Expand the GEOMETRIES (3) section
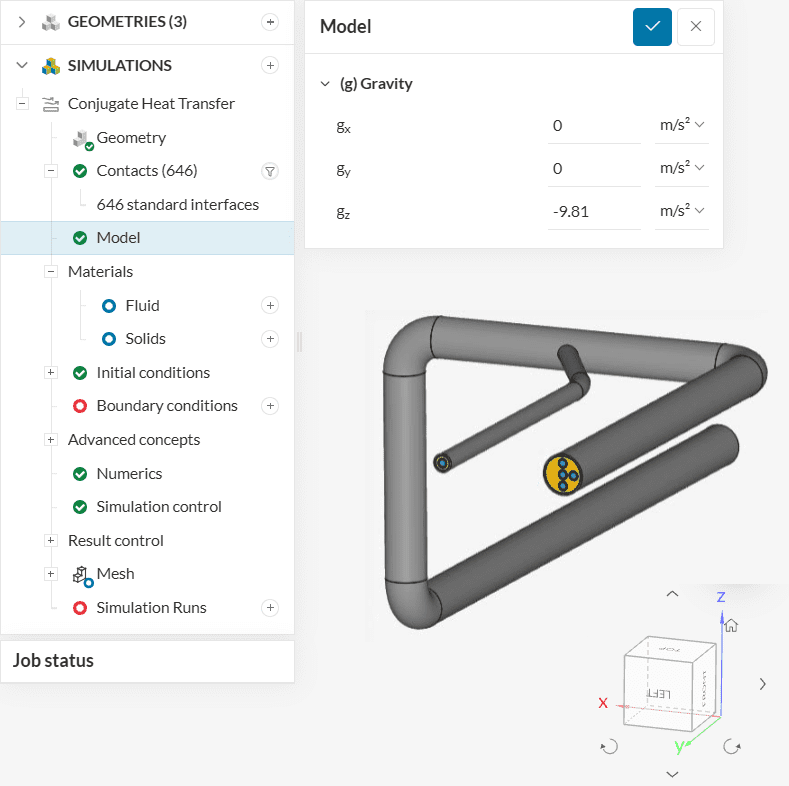The height and width of the screenshot is (786, 789). click(x=22, y=22)
